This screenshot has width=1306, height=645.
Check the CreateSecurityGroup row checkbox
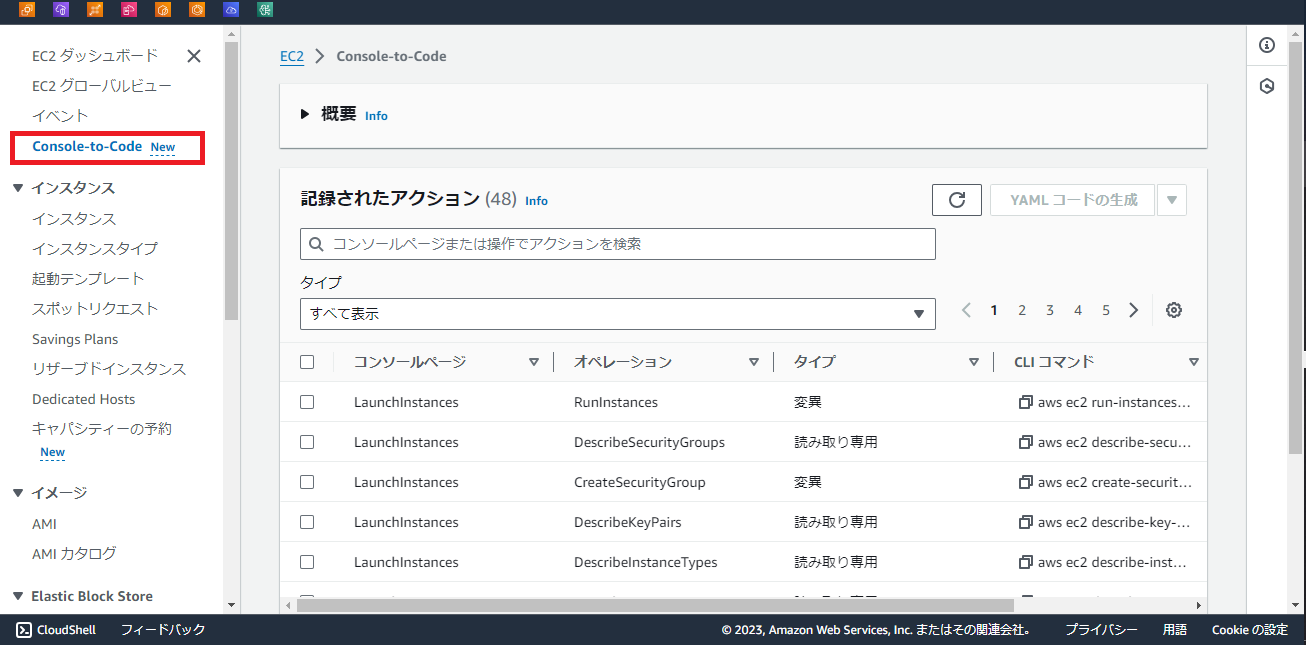(x=307, y=482)
